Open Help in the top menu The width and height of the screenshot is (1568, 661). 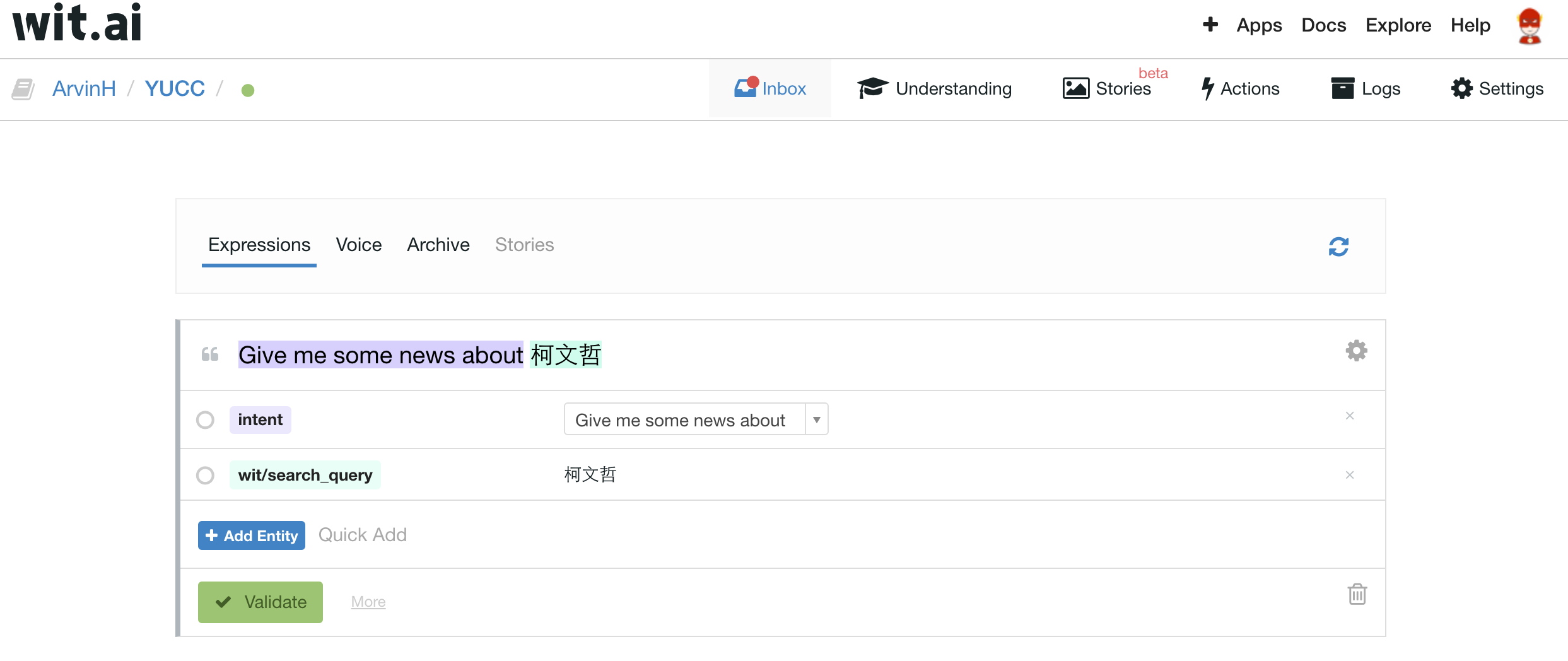tap(1470, 25)
